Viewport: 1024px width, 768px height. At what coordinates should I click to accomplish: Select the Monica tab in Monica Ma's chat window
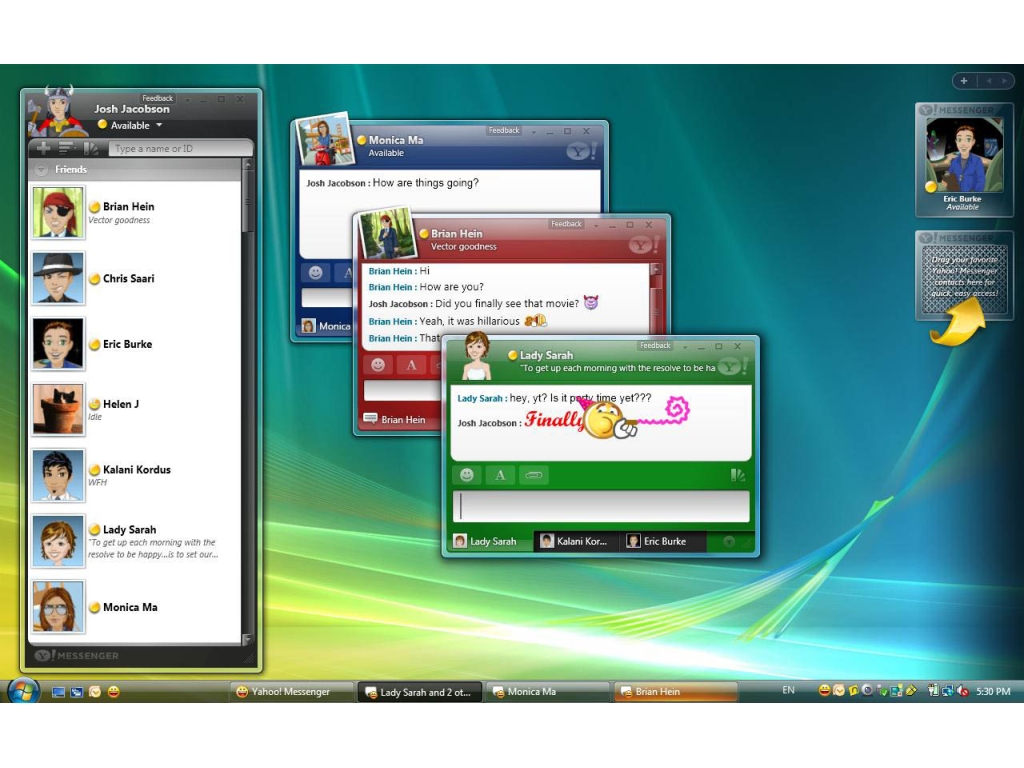click(x=327, y=326)
